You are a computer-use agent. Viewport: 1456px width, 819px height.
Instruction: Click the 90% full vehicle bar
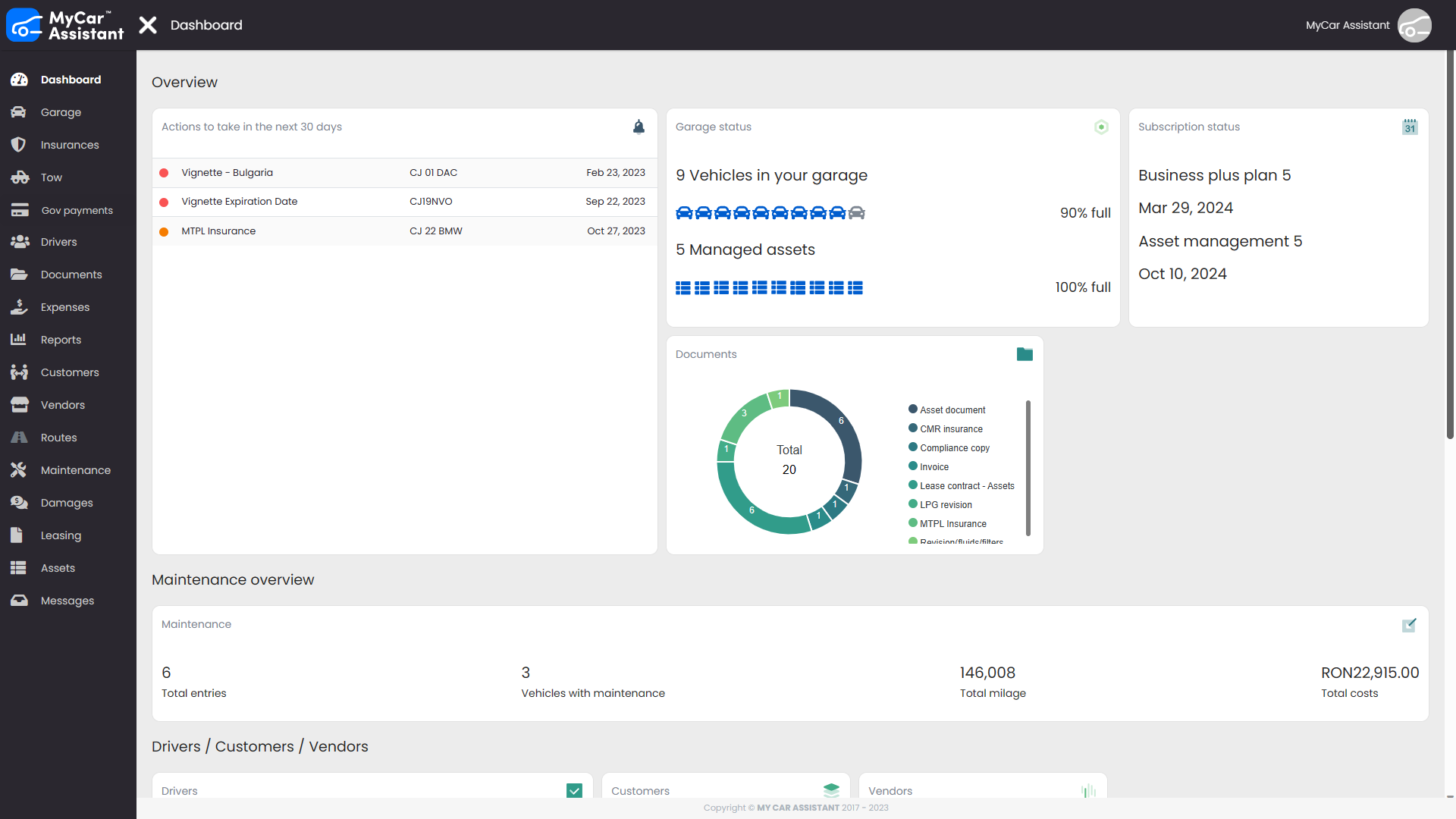click(770, 213)
